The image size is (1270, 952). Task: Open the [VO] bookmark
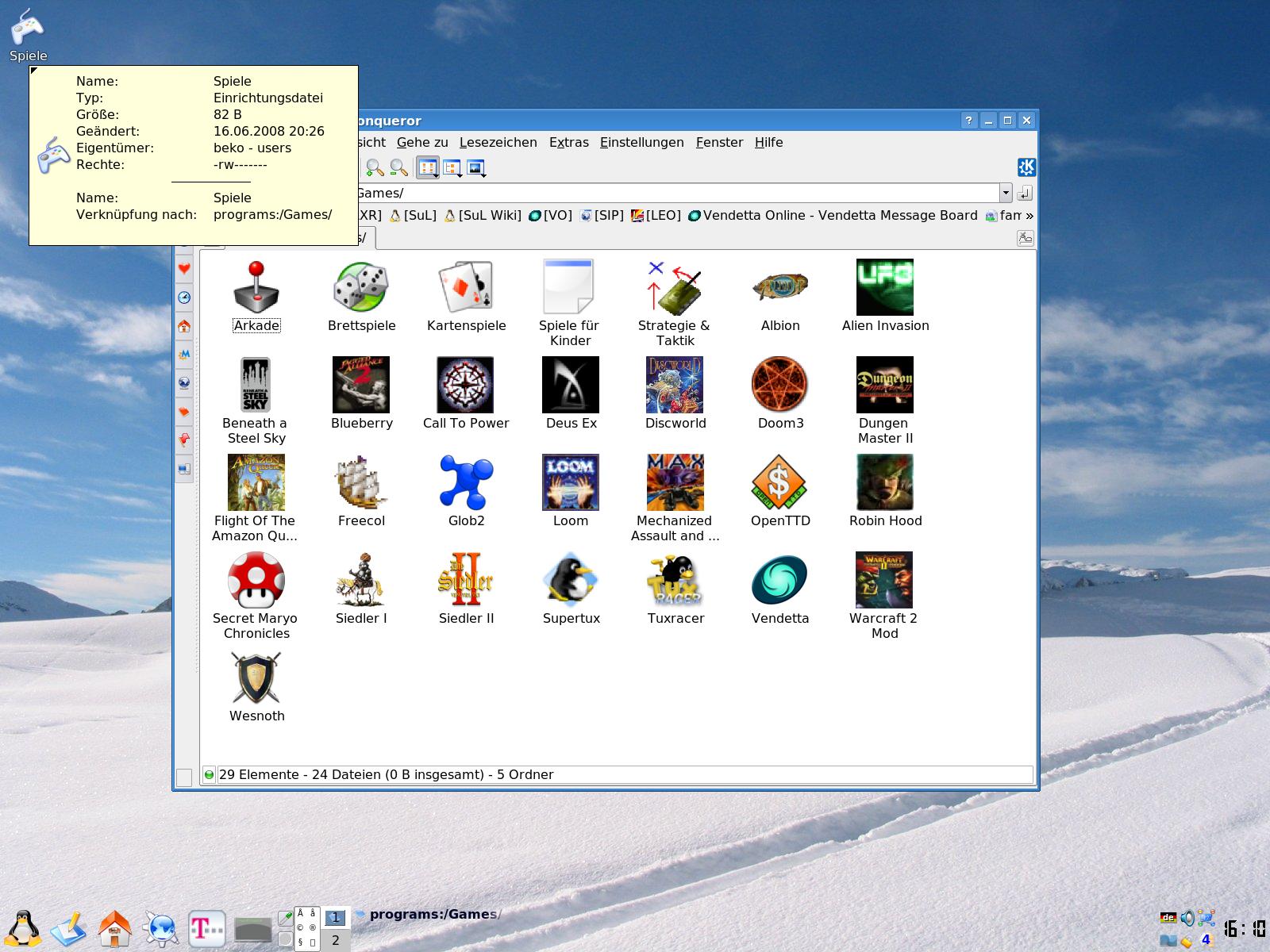point(551,215)
